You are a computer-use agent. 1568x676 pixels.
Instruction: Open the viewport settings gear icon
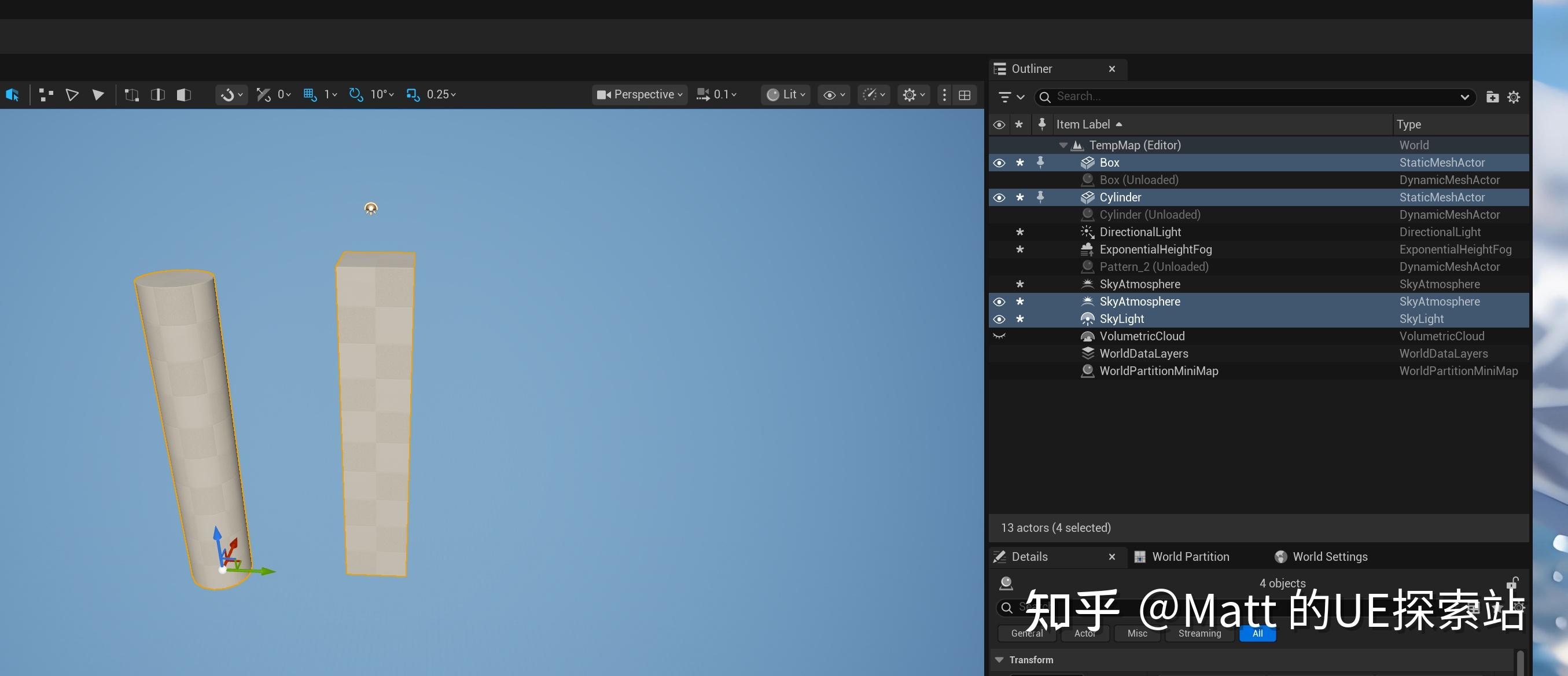point(910,94)
